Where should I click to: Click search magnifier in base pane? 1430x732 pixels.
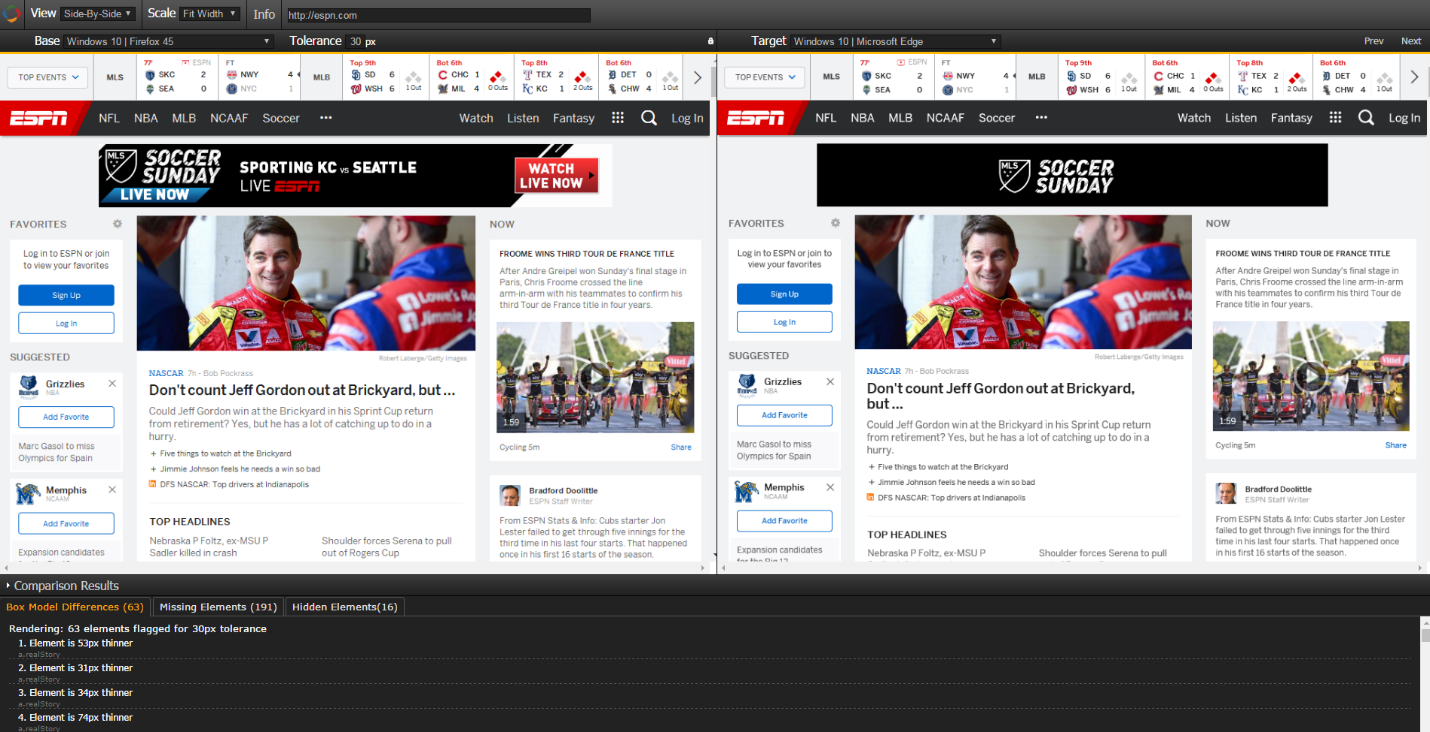(649, 118)
